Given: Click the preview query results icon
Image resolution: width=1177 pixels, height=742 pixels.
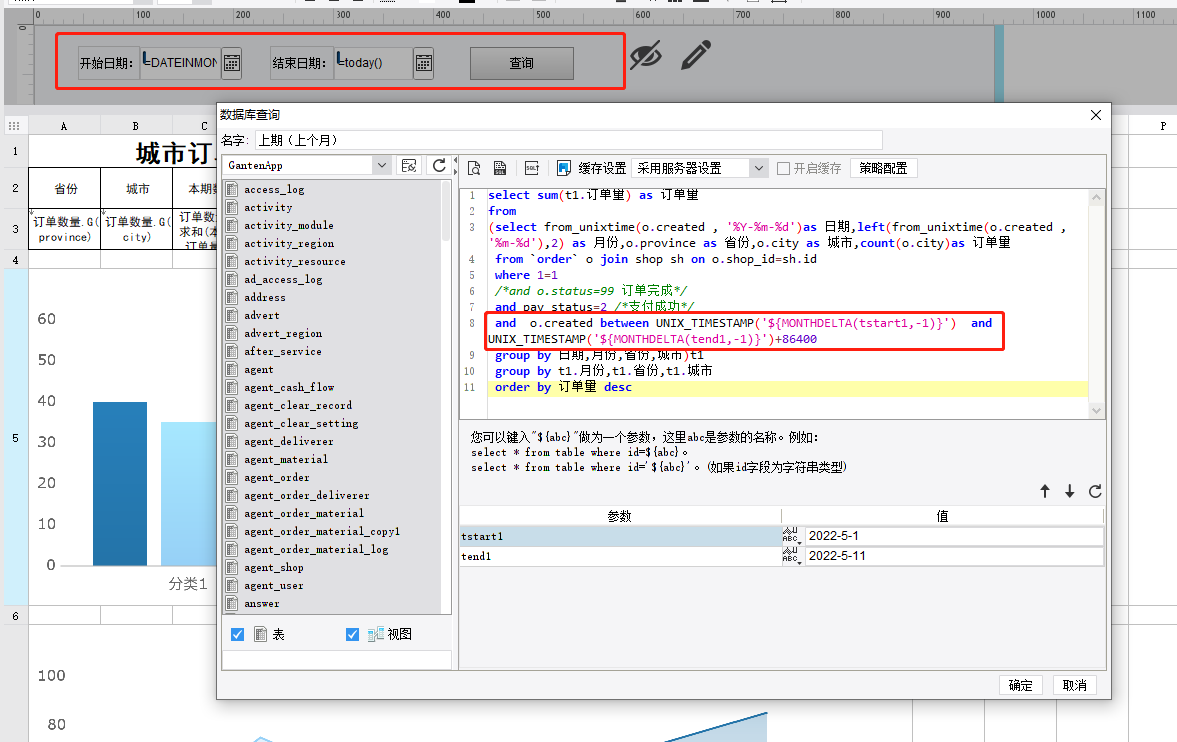Looking at the screenshot, I should tap(474, 168).
